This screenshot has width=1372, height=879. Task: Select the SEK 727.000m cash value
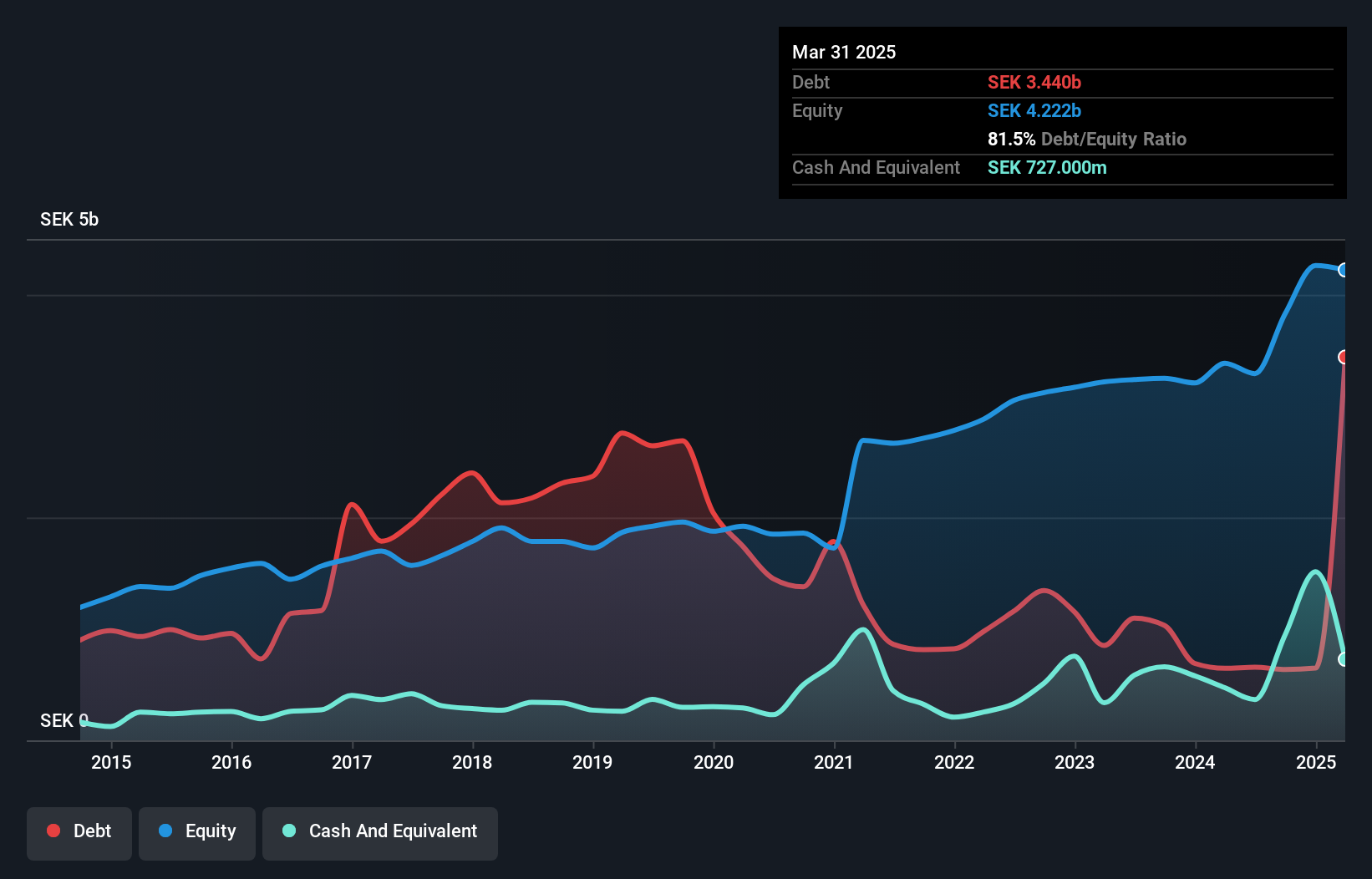tap(1047, 168)
